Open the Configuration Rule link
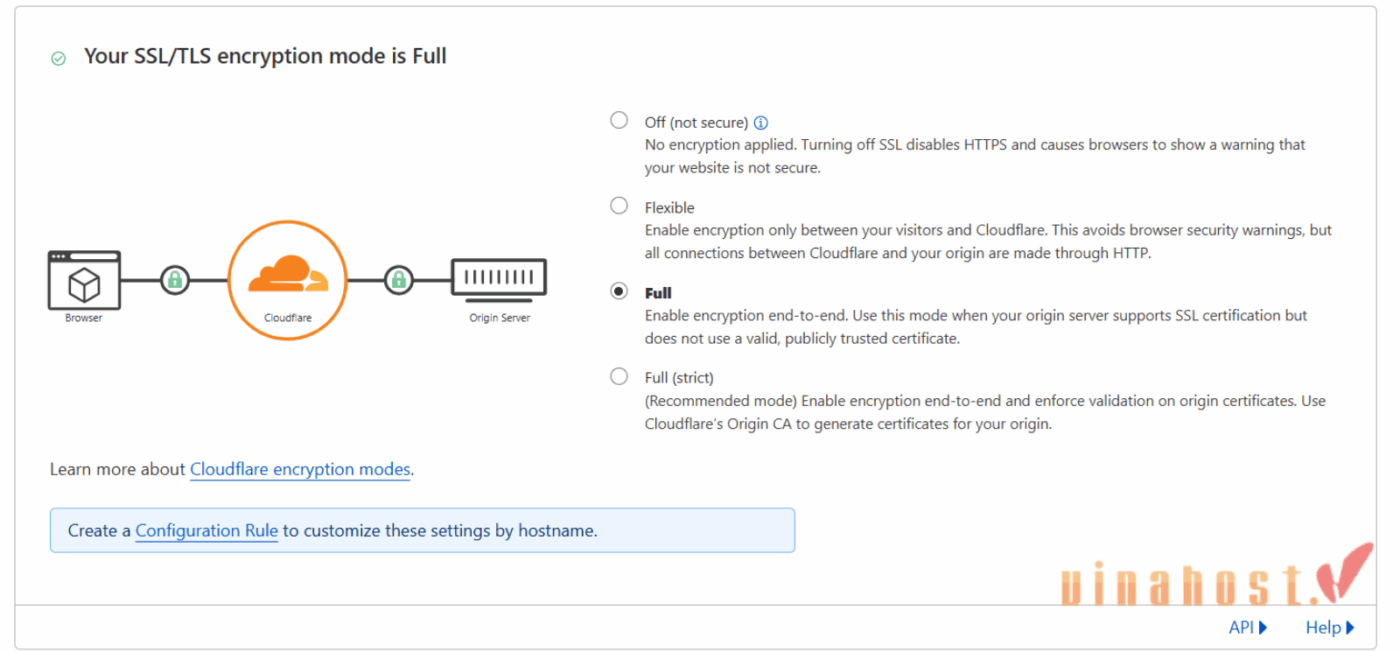Screen dimensions: 1400x652 click(206, 531)
